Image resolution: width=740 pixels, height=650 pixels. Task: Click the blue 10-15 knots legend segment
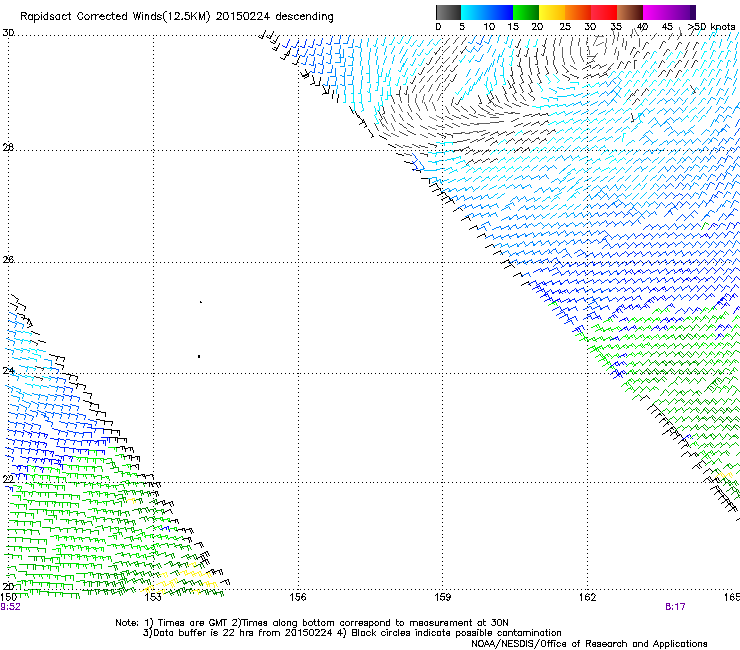pyautogui.click(x=500, y=12)
